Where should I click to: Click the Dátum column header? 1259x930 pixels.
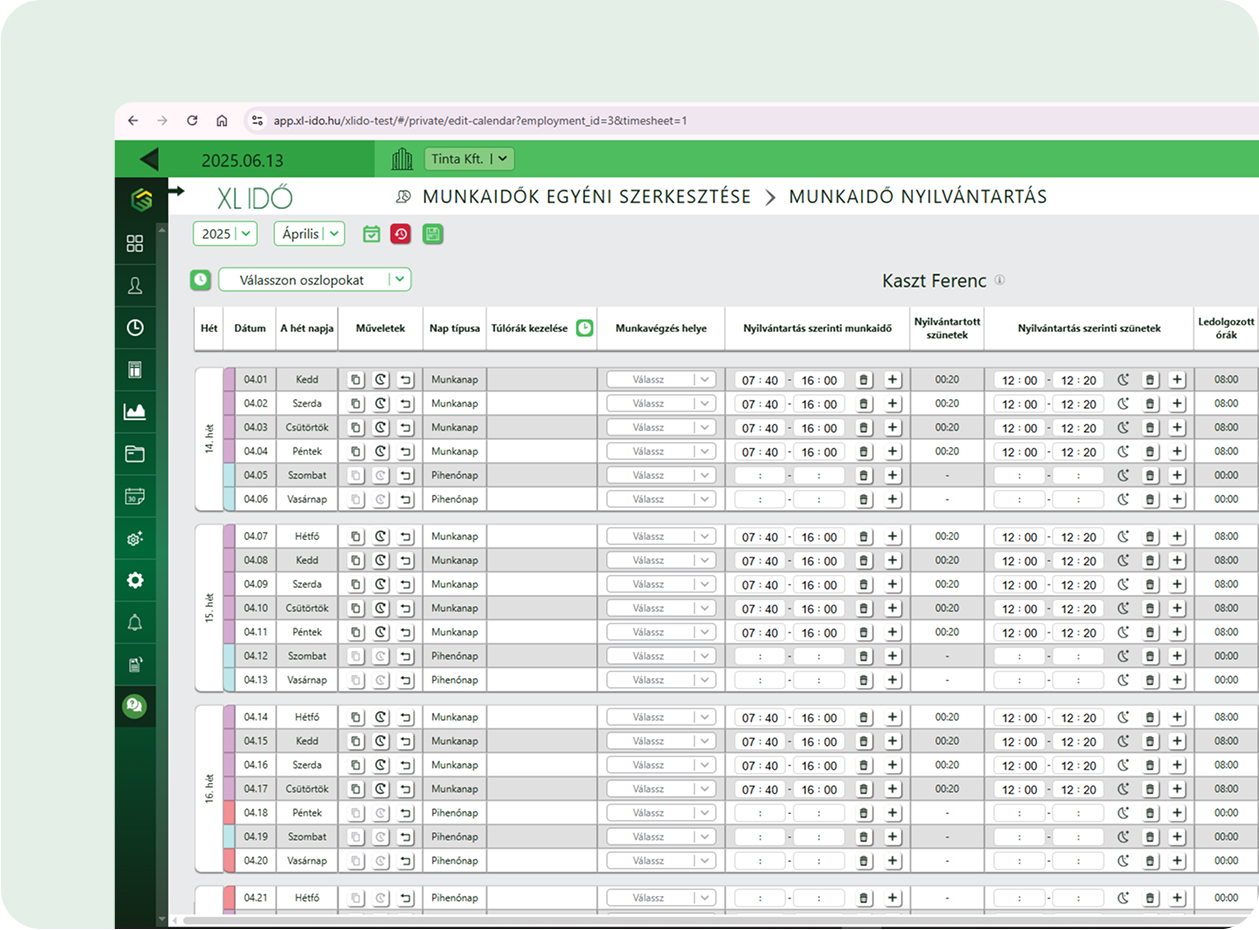(x=250, y=328)
